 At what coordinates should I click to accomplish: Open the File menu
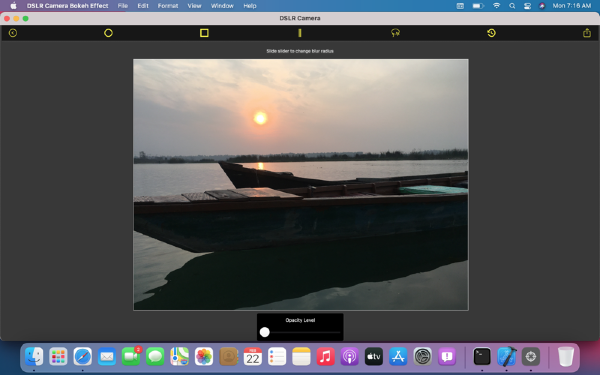tap(123, 6)
